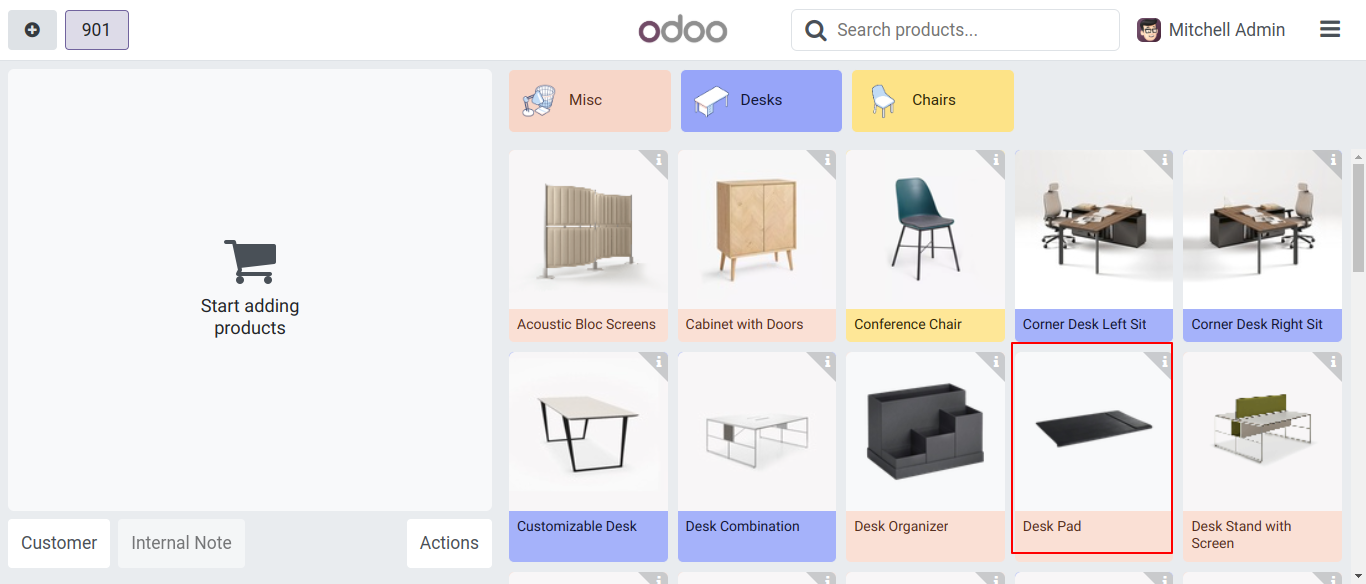Click Mitchell Admin avatar icon
The height and width of the screenshot is (584, 1366).
pyautogui.click(x=1149, y=30)
